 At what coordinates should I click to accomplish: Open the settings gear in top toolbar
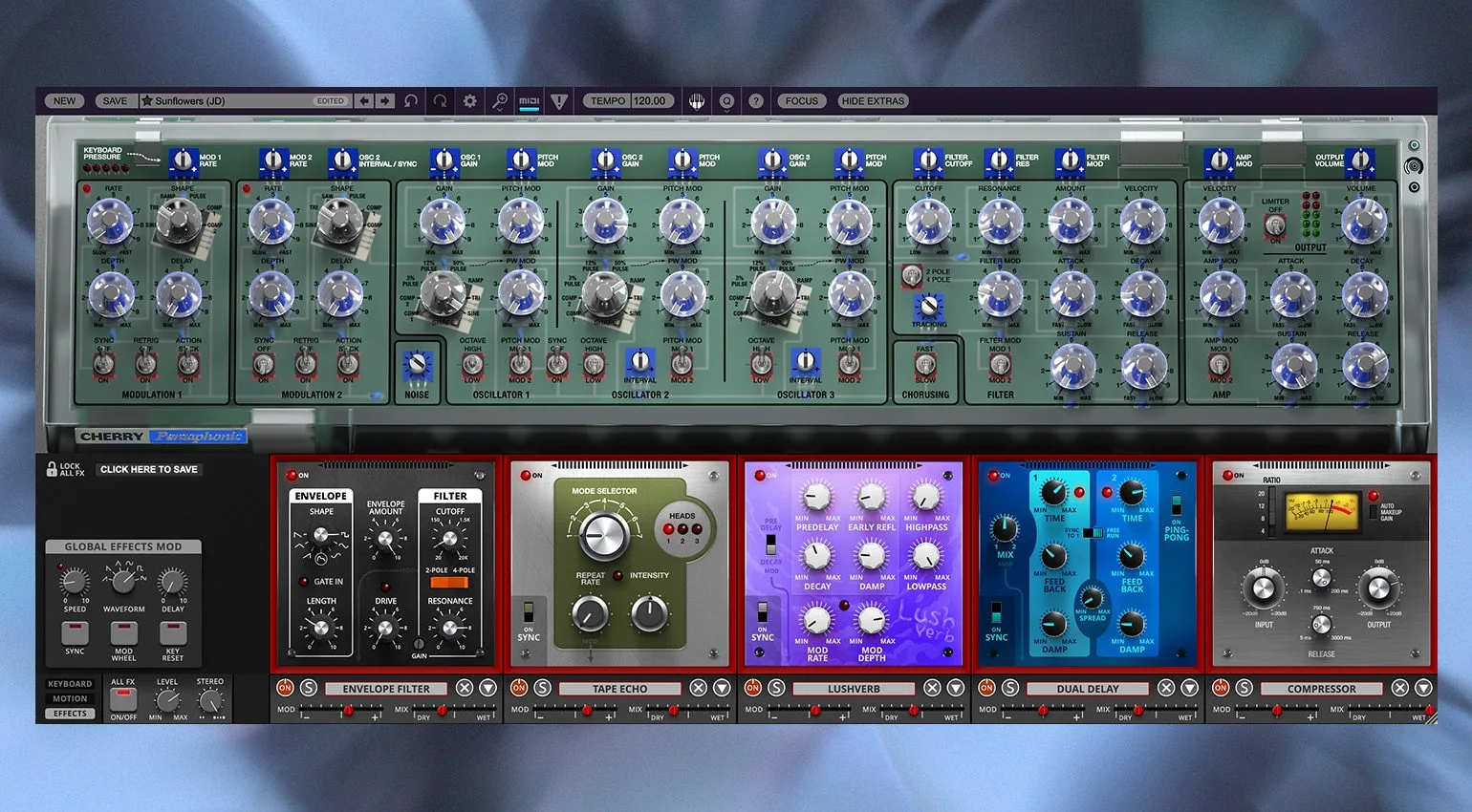[470, 100]
